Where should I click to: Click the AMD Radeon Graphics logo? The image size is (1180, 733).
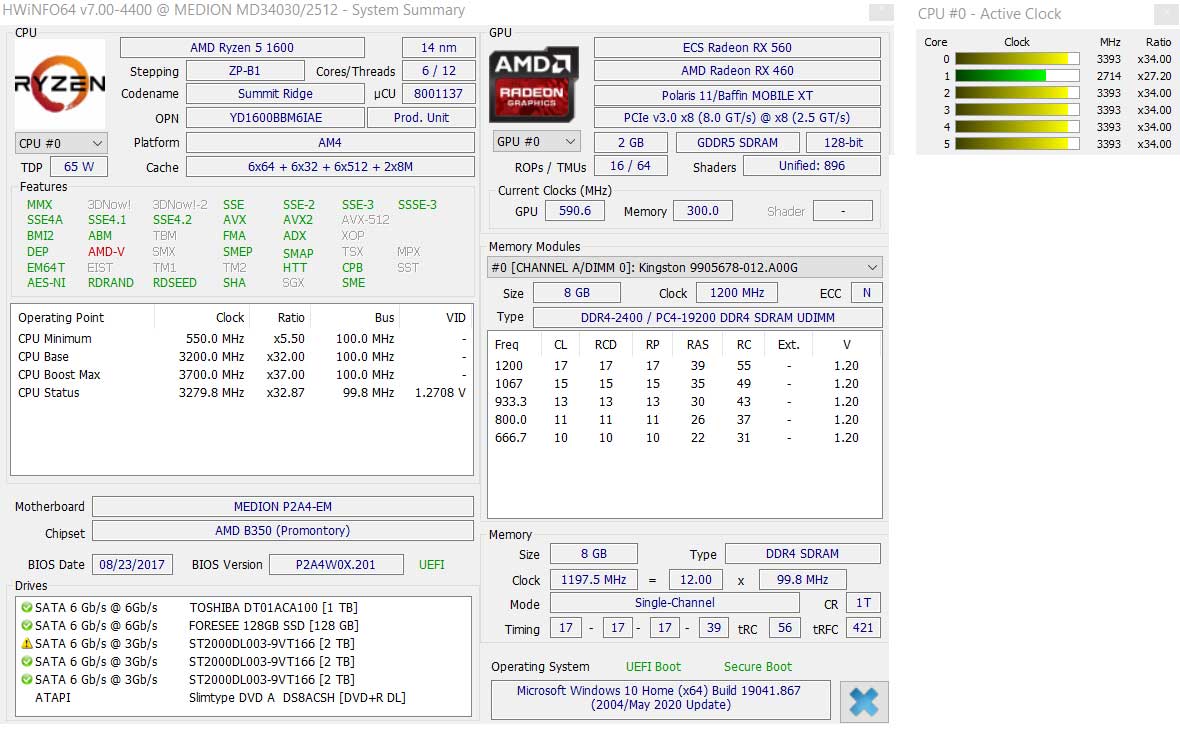tap(534, 84)
